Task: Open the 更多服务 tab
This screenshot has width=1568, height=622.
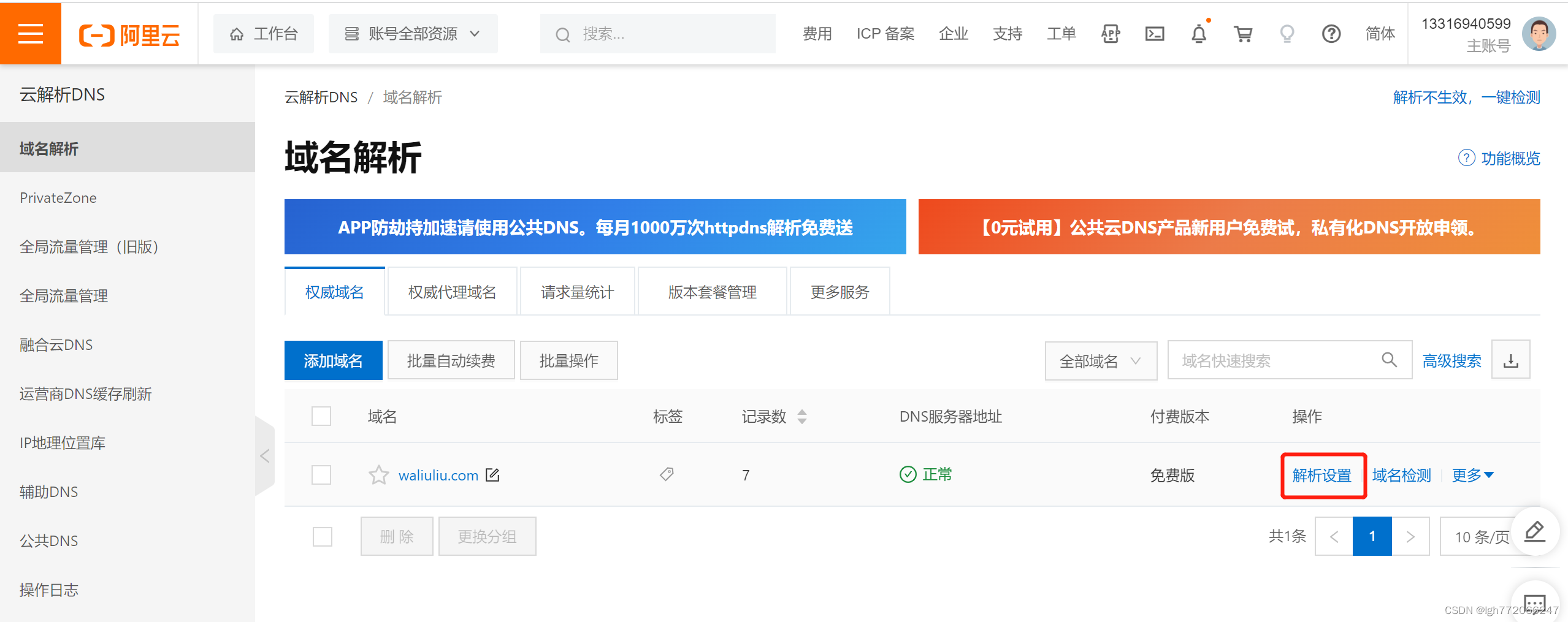Action: click(x=840, y=292)
